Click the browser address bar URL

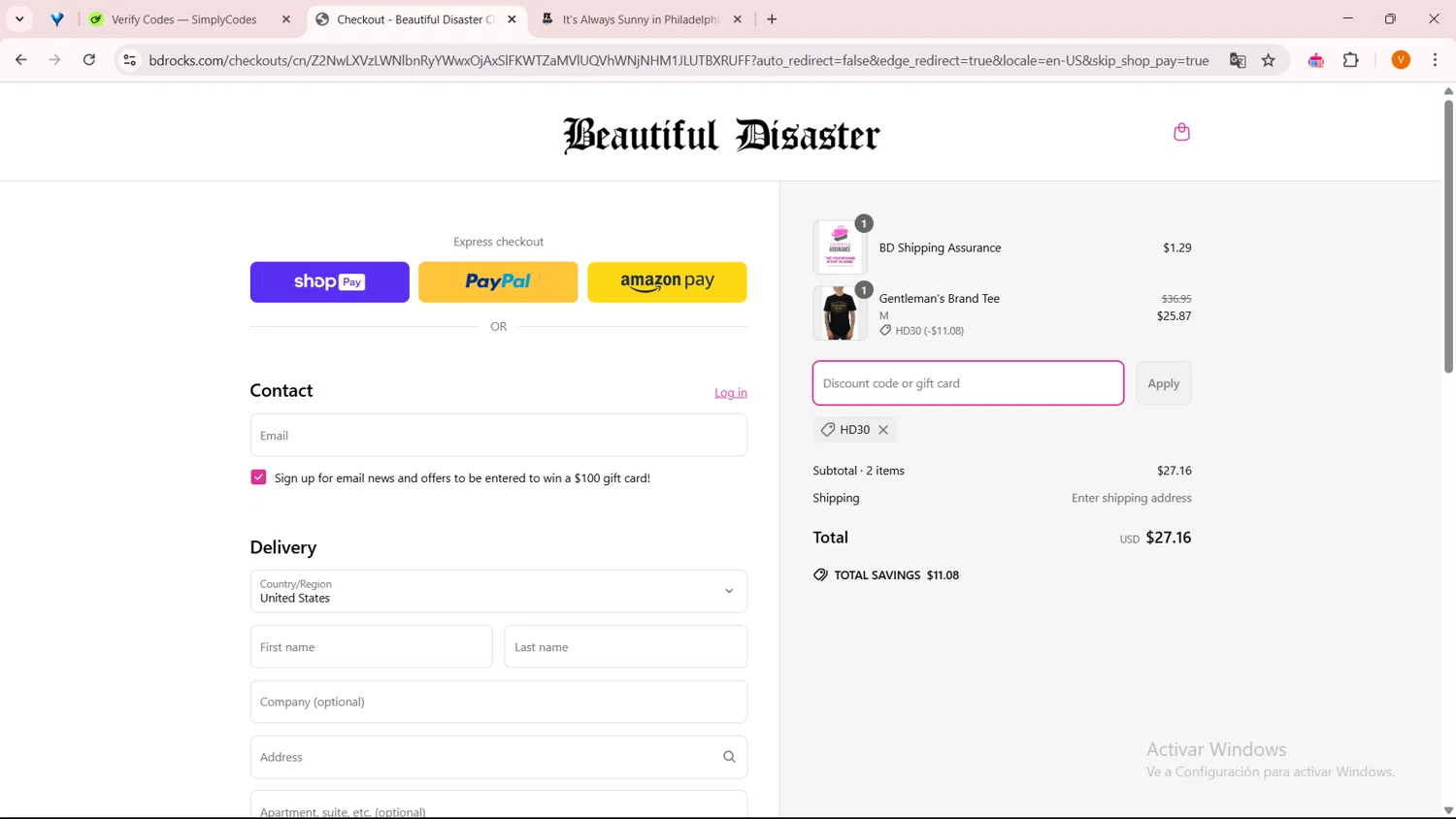678,60
